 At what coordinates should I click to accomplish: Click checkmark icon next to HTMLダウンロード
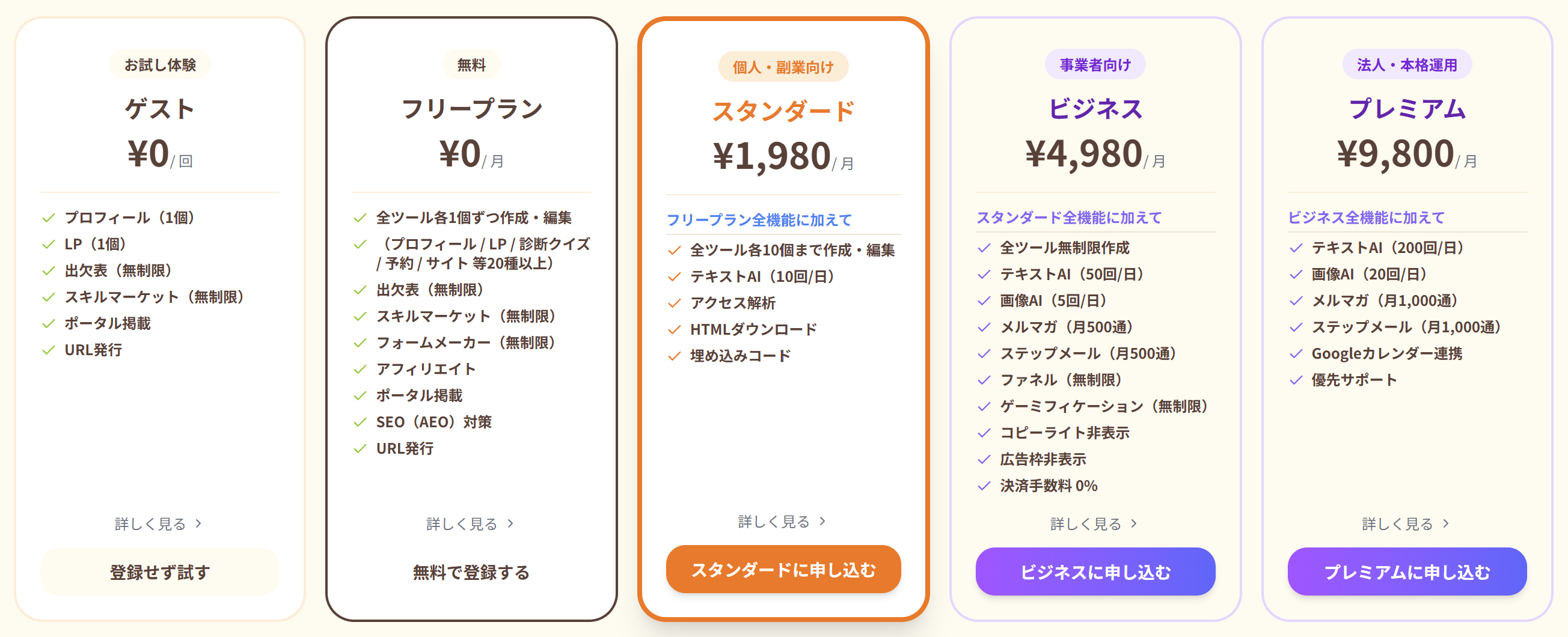pos(675,330)
